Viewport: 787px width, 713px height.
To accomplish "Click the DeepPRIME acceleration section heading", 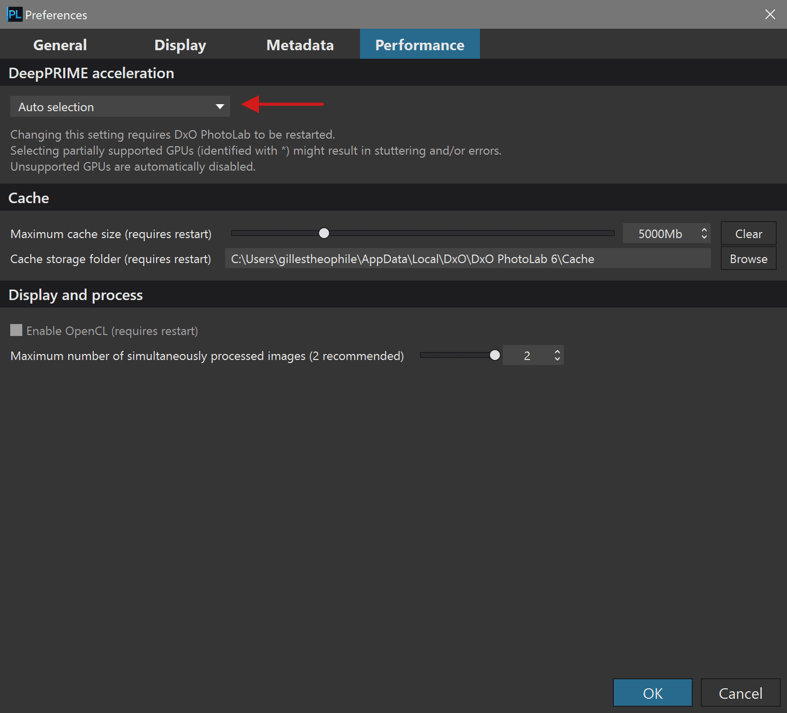I will coord(91,73).
